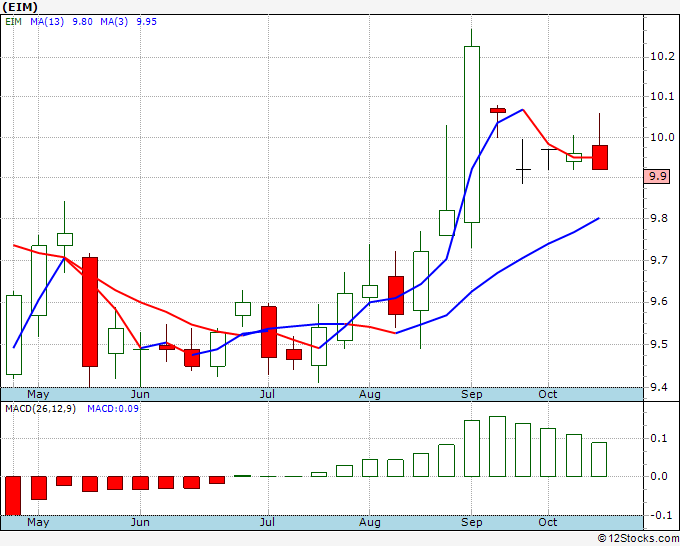Click the 10.2 price axis label
This screenshot has width=680, height=546.
click(x=662, y=56)
